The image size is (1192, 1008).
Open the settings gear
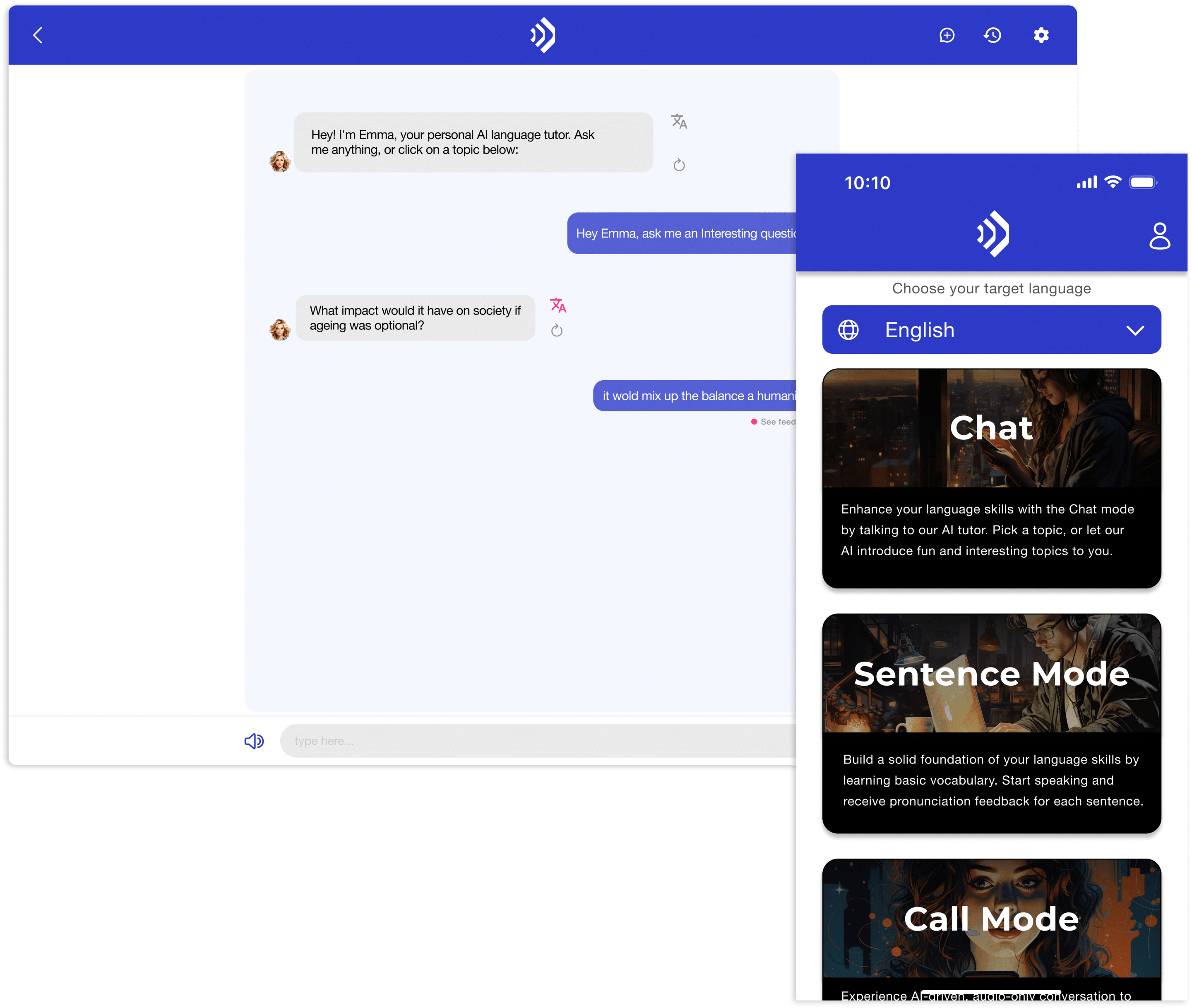point(1041,35)
